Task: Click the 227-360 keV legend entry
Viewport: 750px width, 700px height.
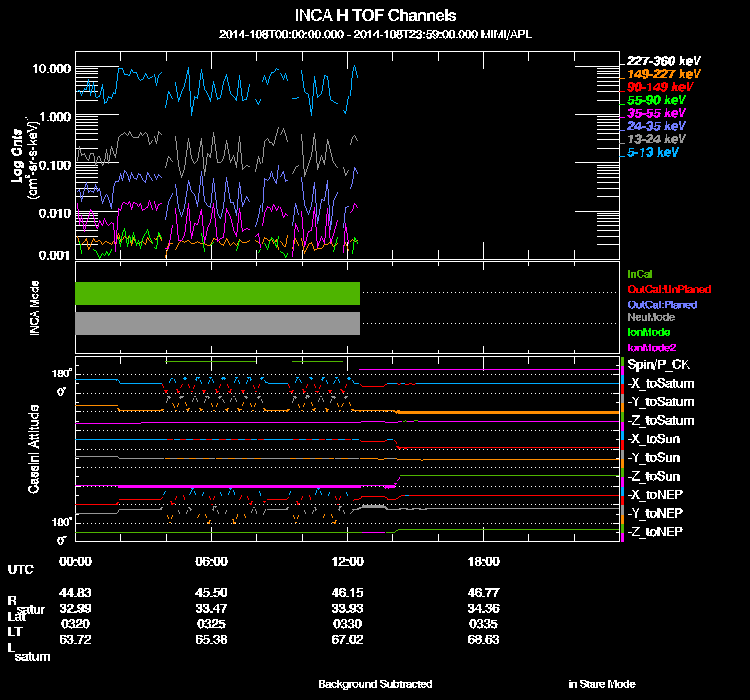Action: (x=656, y=60)
